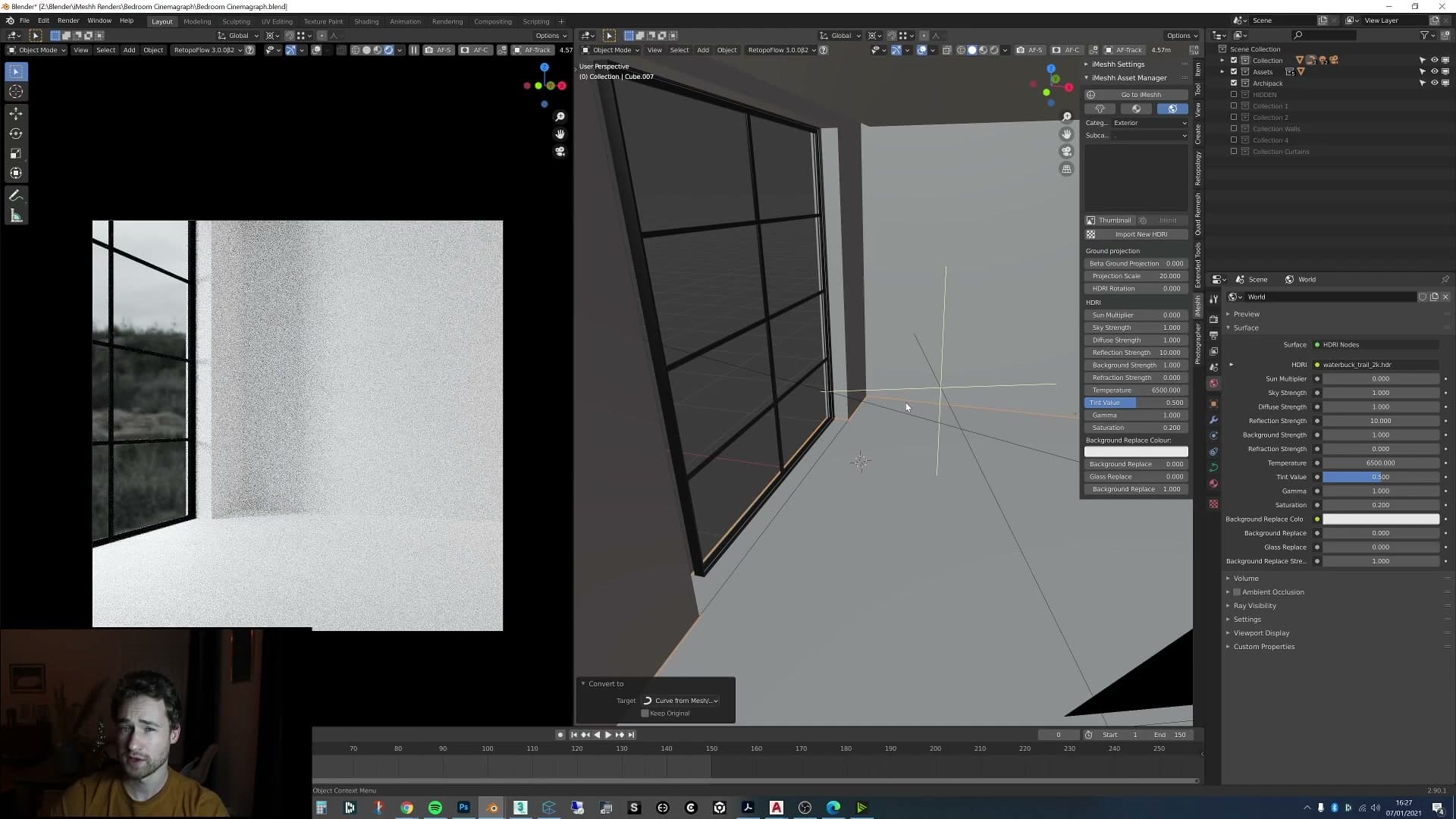The width and height of the screenshot is (1456, 819).
Task: Select the Annotate pencil tool
Action: (x=16, y=196)
